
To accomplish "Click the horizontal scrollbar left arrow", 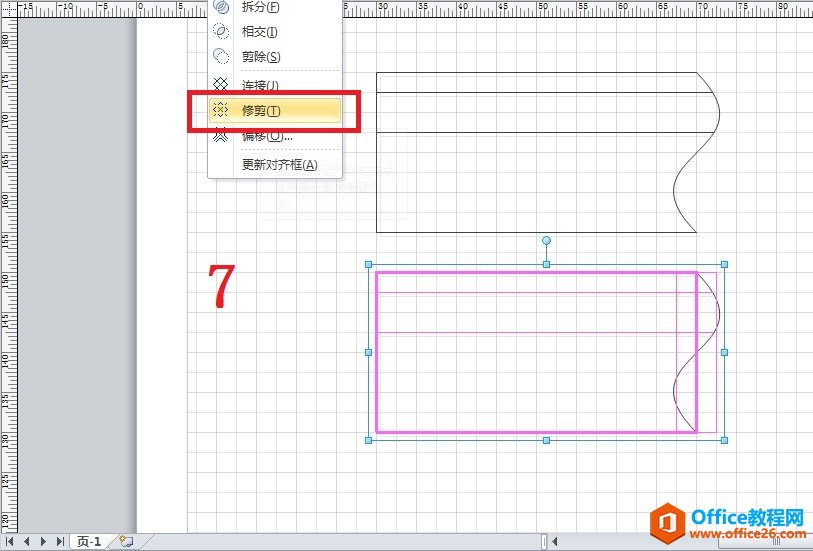I will pyautogui.click(x=555, y=542).
